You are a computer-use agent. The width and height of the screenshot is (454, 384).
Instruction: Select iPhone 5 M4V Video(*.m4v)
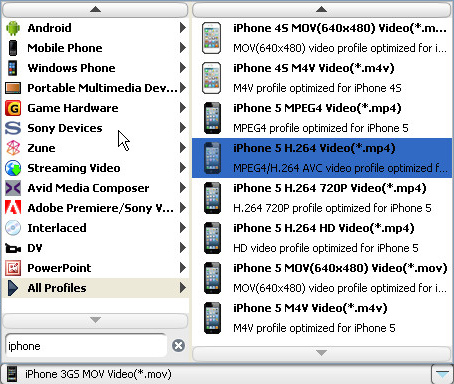322,318
